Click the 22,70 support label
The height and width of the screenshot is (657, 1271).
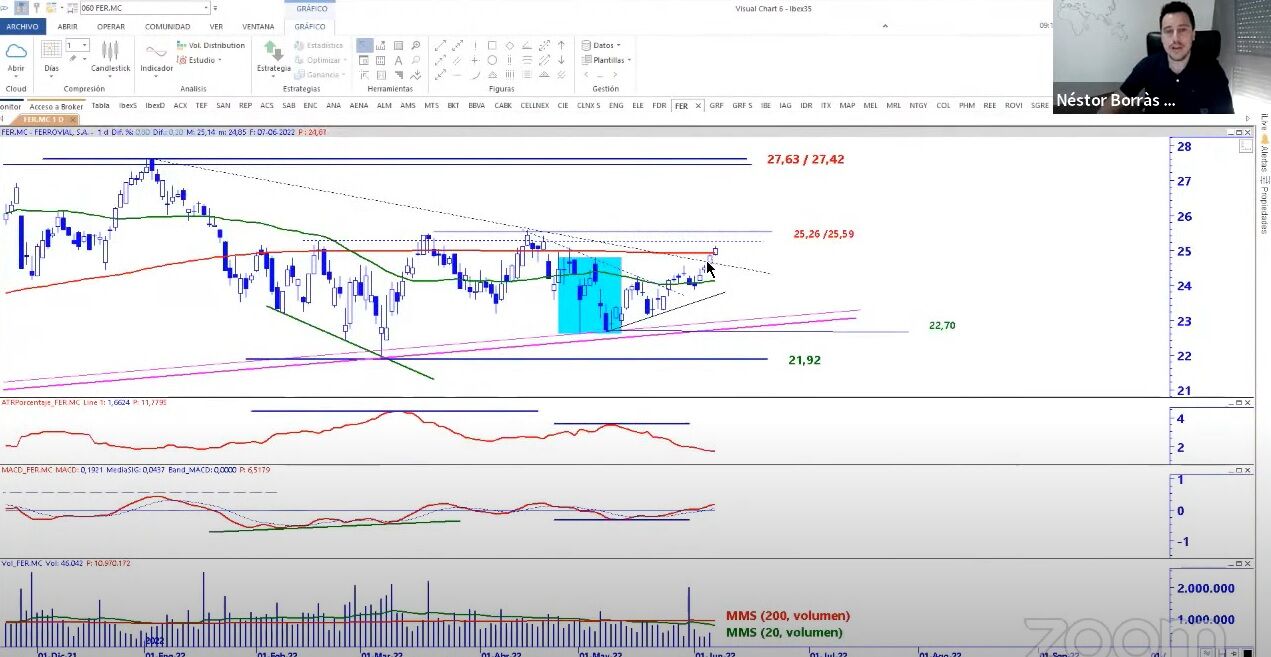[x=941, y=325]
